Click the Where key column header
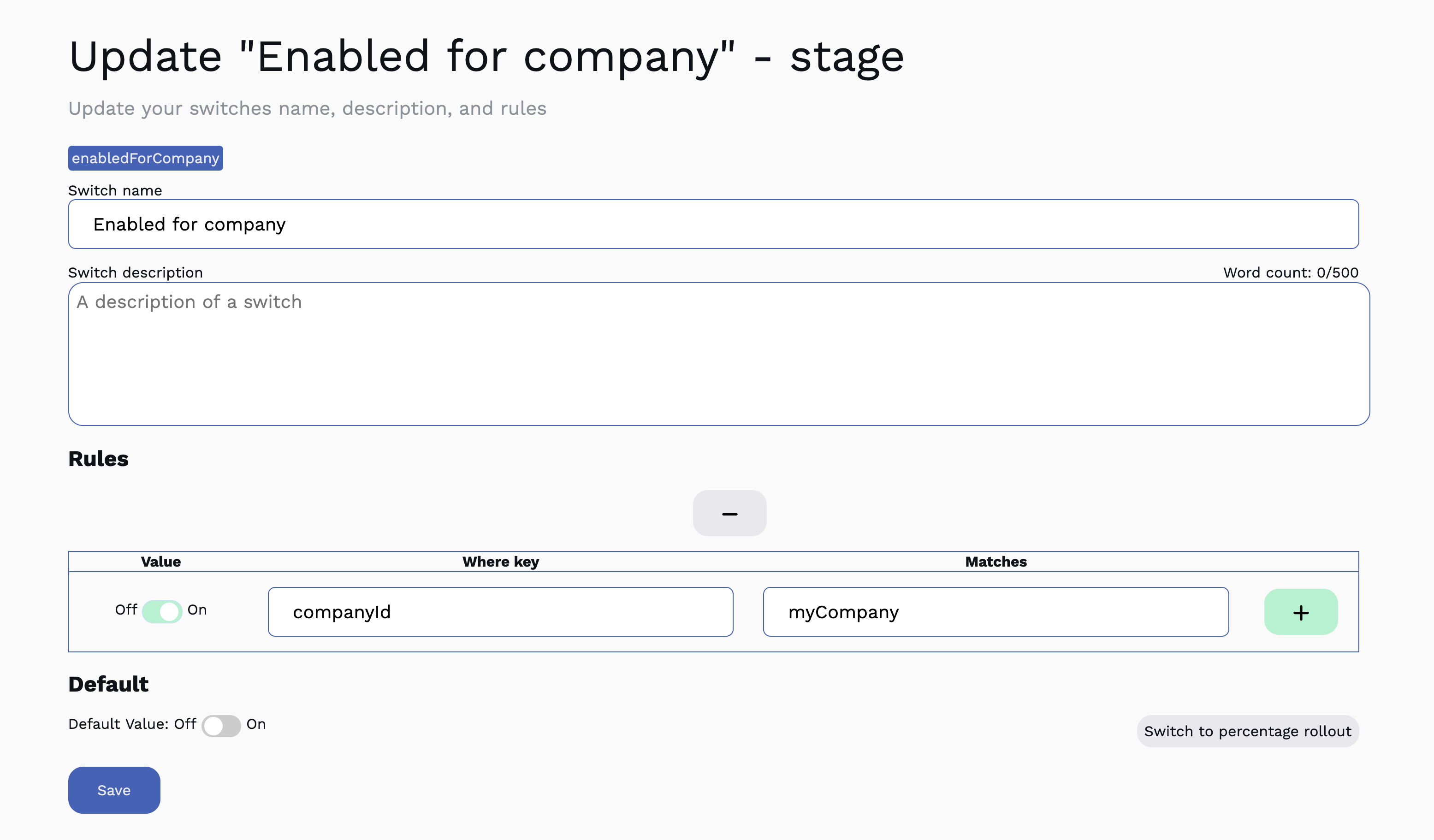1434x840 pixels. click(x=500, y=562)
